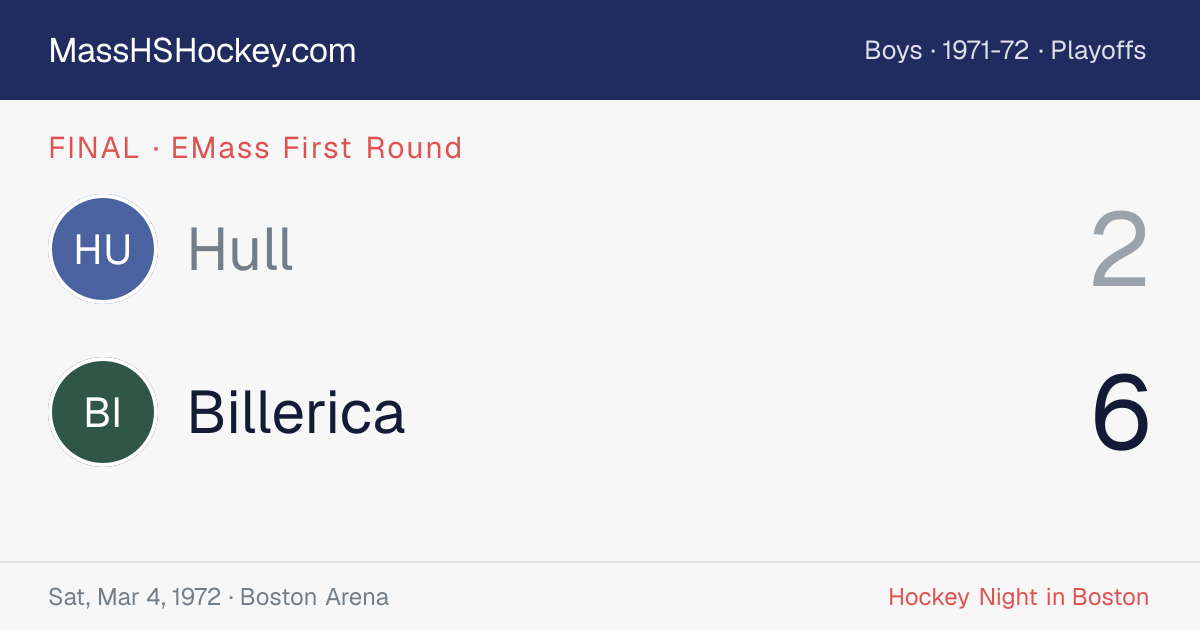Click the Boys label in header
The height and width of the screenshot is (630, 1200).
coord(893,51)
